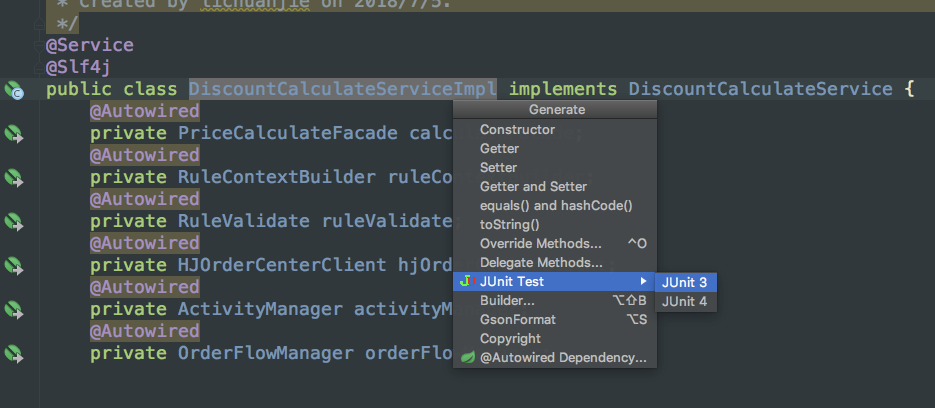Click the @Slf4j annotation
This screenshot has width=935, height=408.
(x=78, y=67)
